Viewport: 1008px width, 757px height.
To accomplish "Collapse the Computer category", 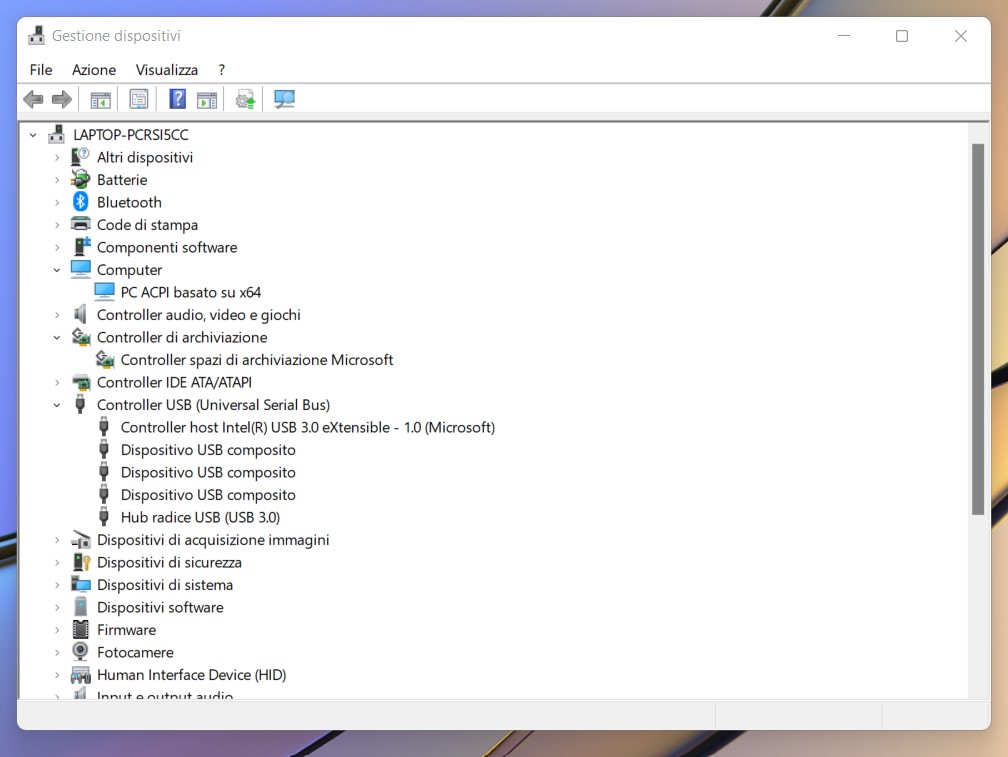I will click(x=57, y=270).
